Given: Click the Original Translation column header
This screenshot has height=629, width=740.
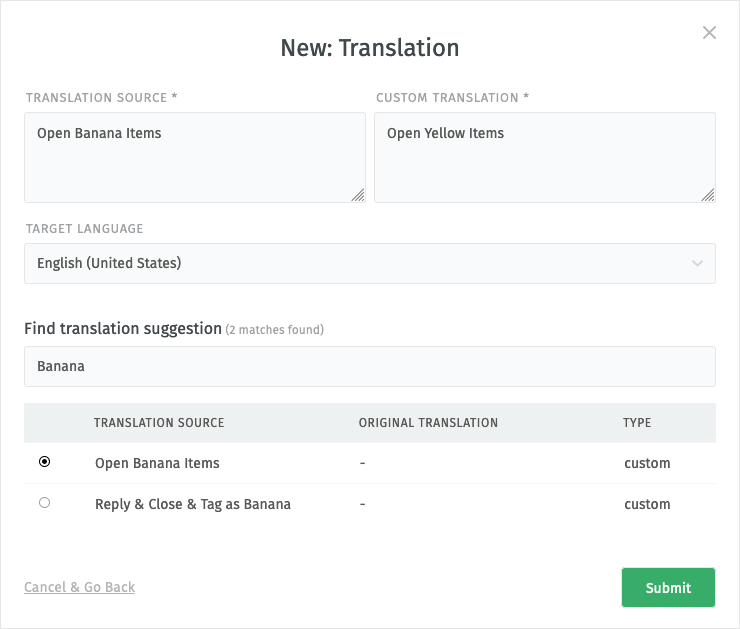Looking at the screenshot, I should pos(428,423).
